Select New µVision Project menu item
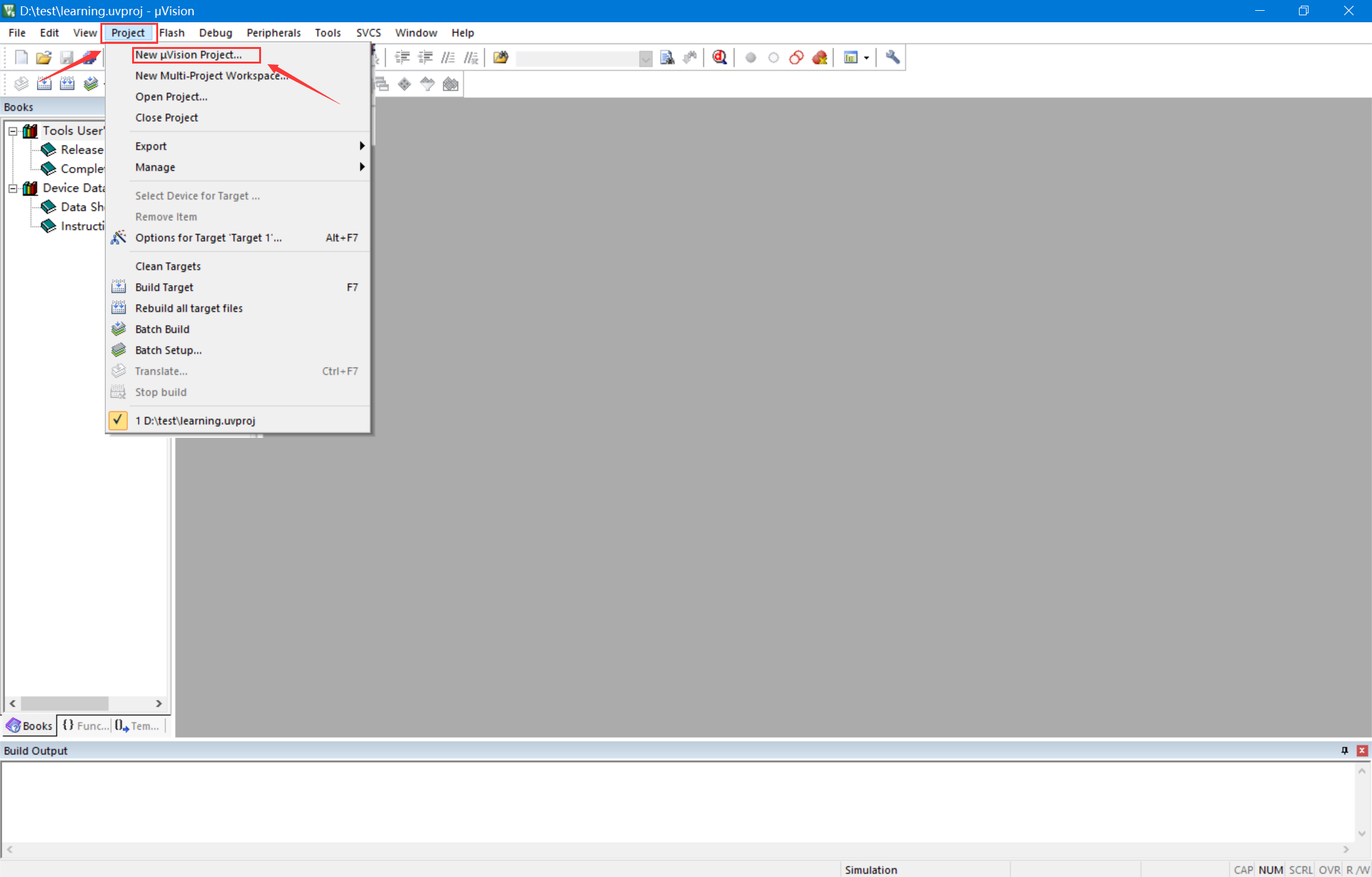The height and width of the screenshot is (877, 1372). pyautogui.click(x=189, y=55)
